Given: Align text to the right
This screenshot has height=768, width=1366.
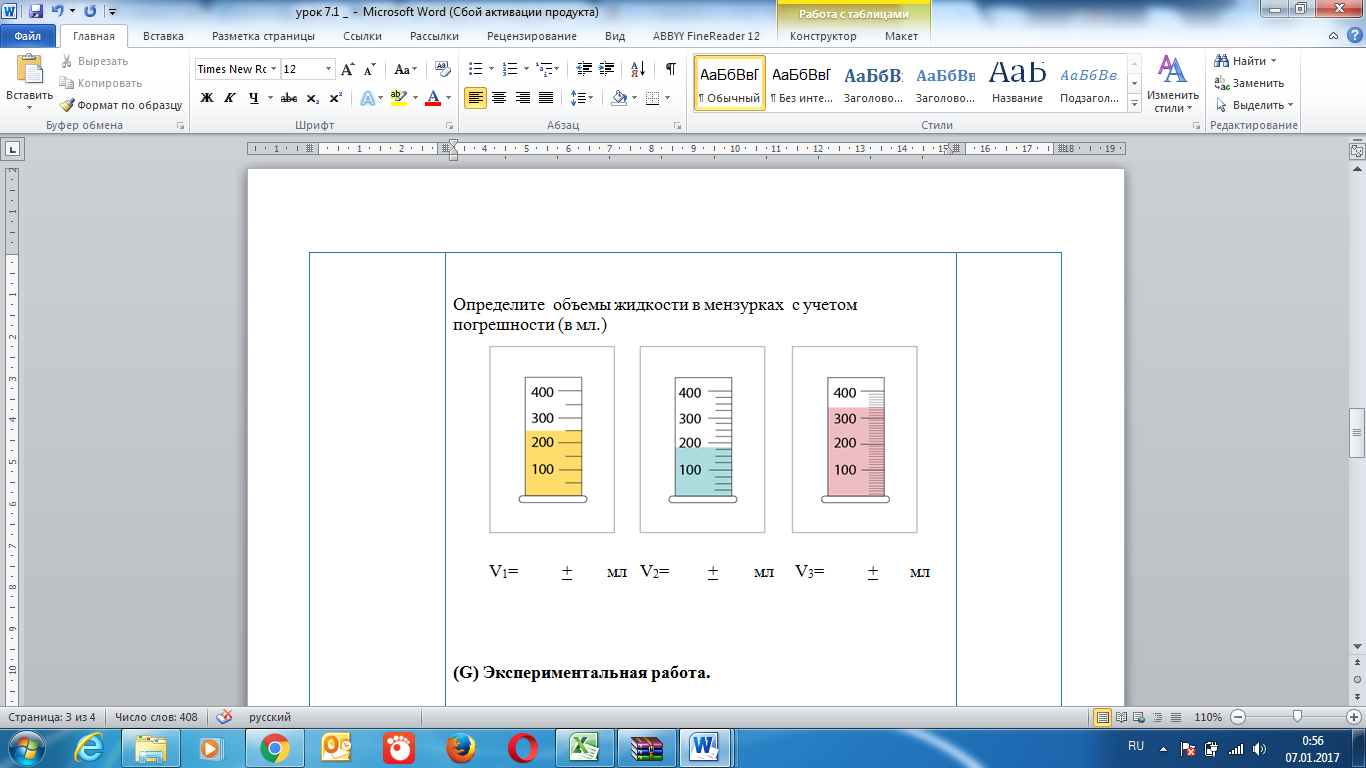Looking at the screenshot, I should pos(522,98).
